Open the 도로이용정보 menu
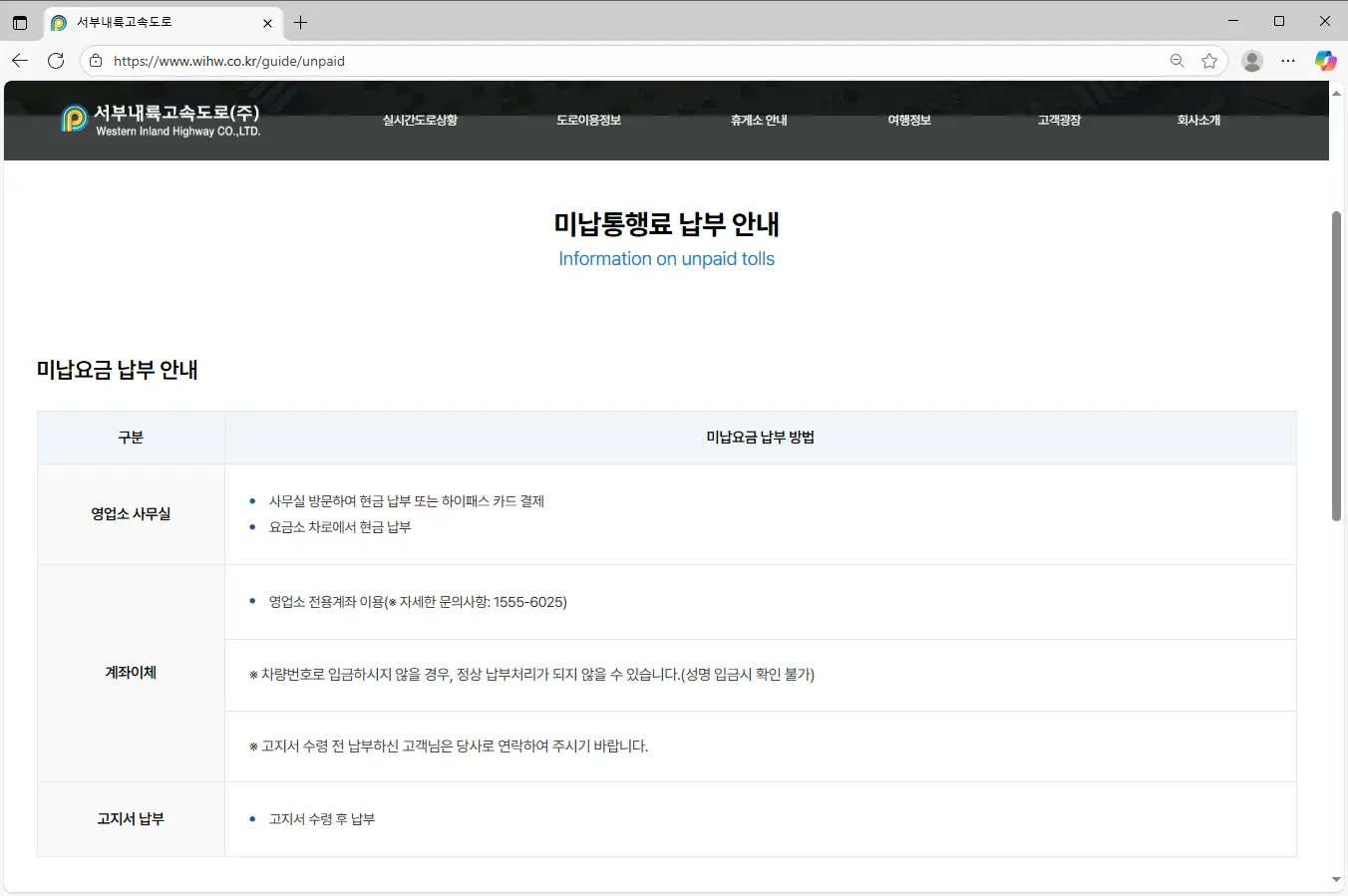Screen dimensions: 1348x896 click(589, 120)
